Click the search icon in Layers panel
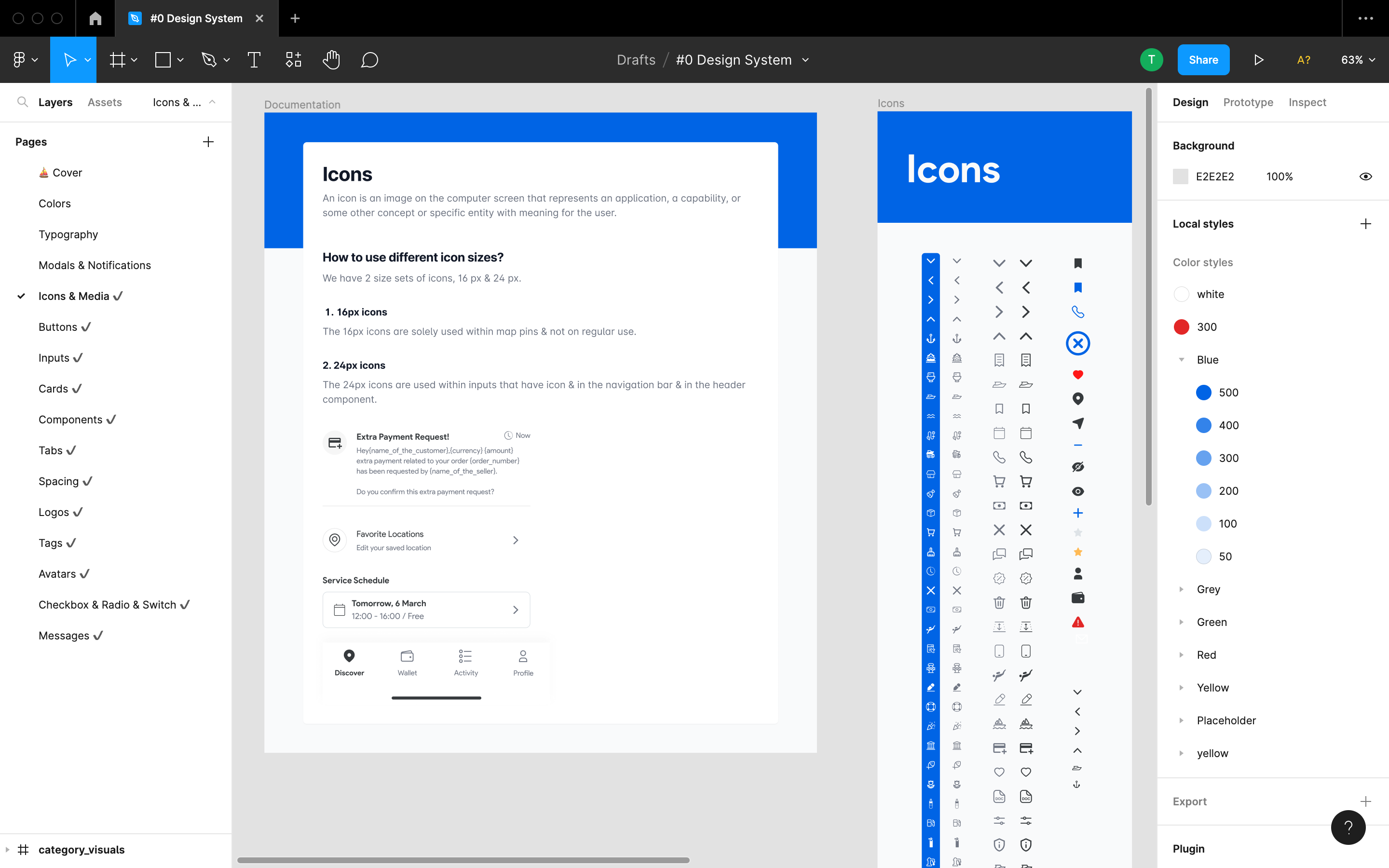Screen dimensions: 1389x868 point(22,102)
